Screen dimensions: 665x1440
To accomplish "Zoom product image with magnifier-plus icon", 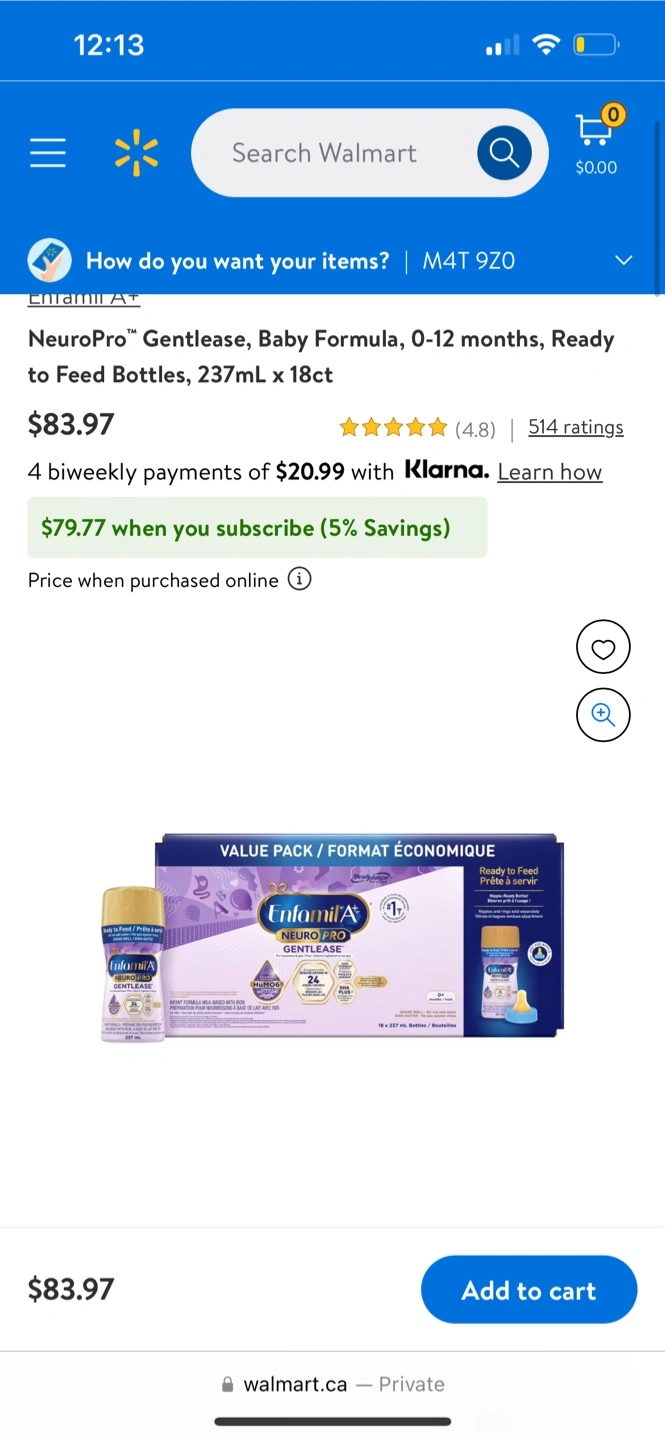I will click(x=603, y=714).
